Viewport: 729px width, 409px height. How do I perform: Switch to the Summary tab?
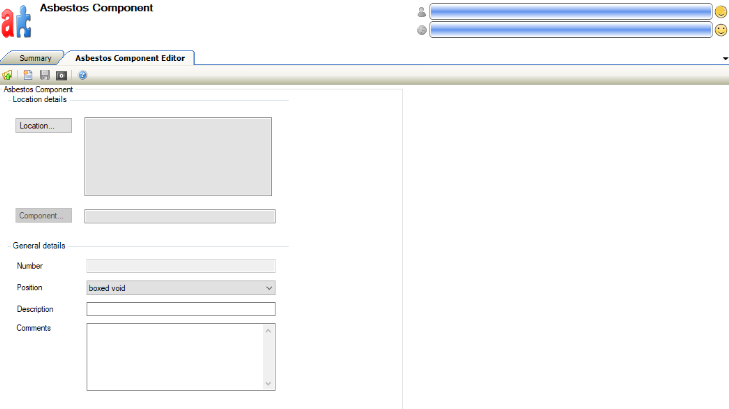tap(35, 58)
